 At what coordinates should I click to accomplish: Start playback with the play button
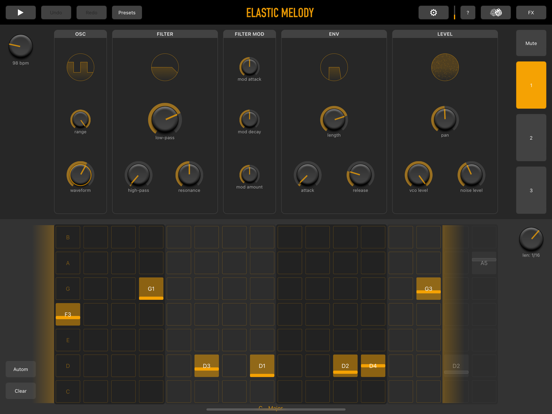tap(20, 13)
